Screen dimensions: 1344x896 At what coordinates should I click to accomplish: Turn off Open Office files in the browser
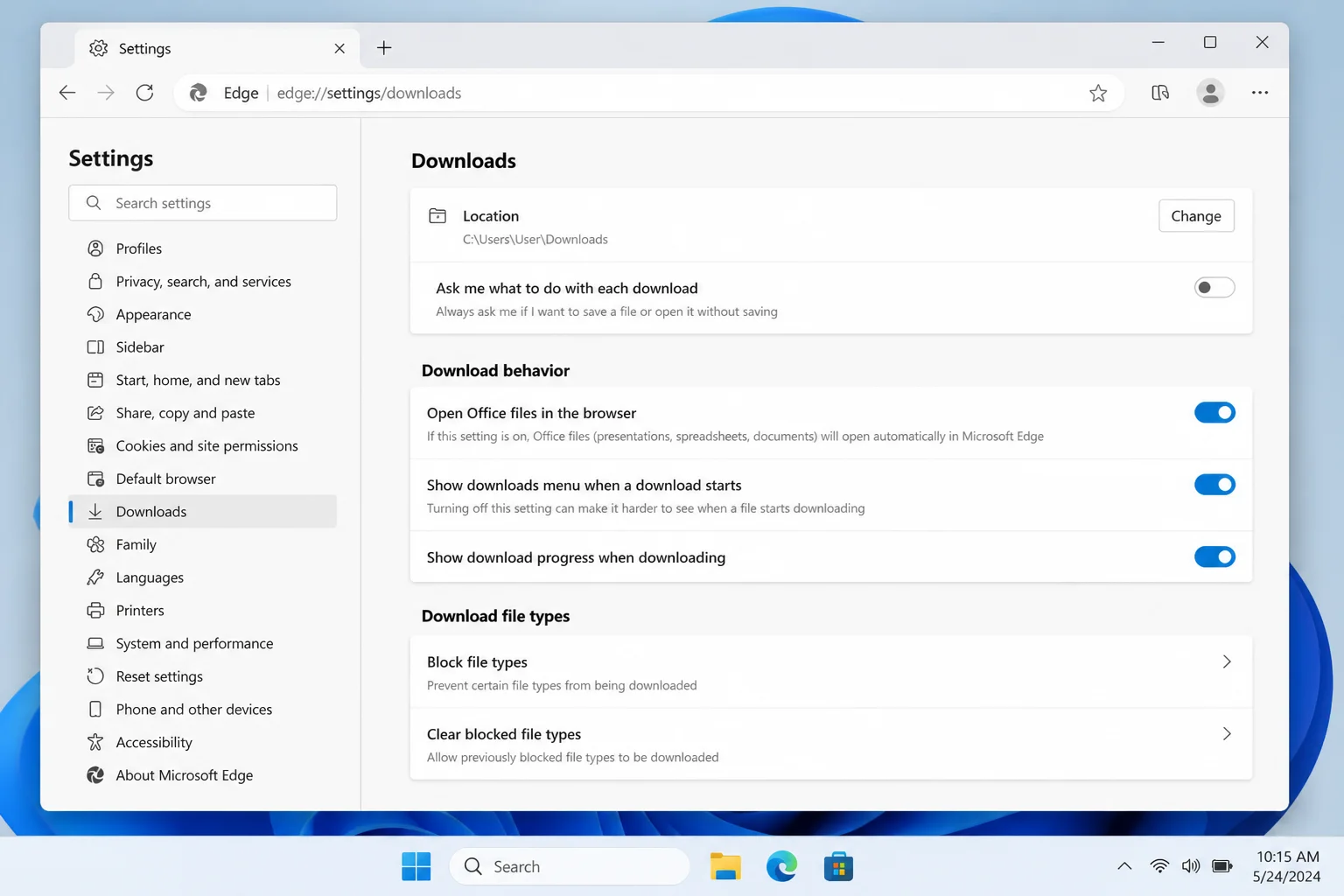(1214, 412)
